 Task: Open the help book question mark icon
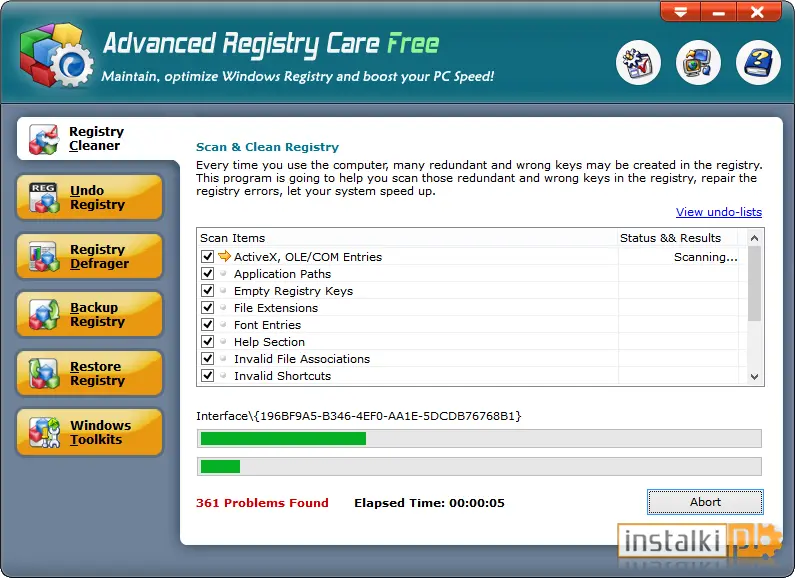click(x=758, y=63)
